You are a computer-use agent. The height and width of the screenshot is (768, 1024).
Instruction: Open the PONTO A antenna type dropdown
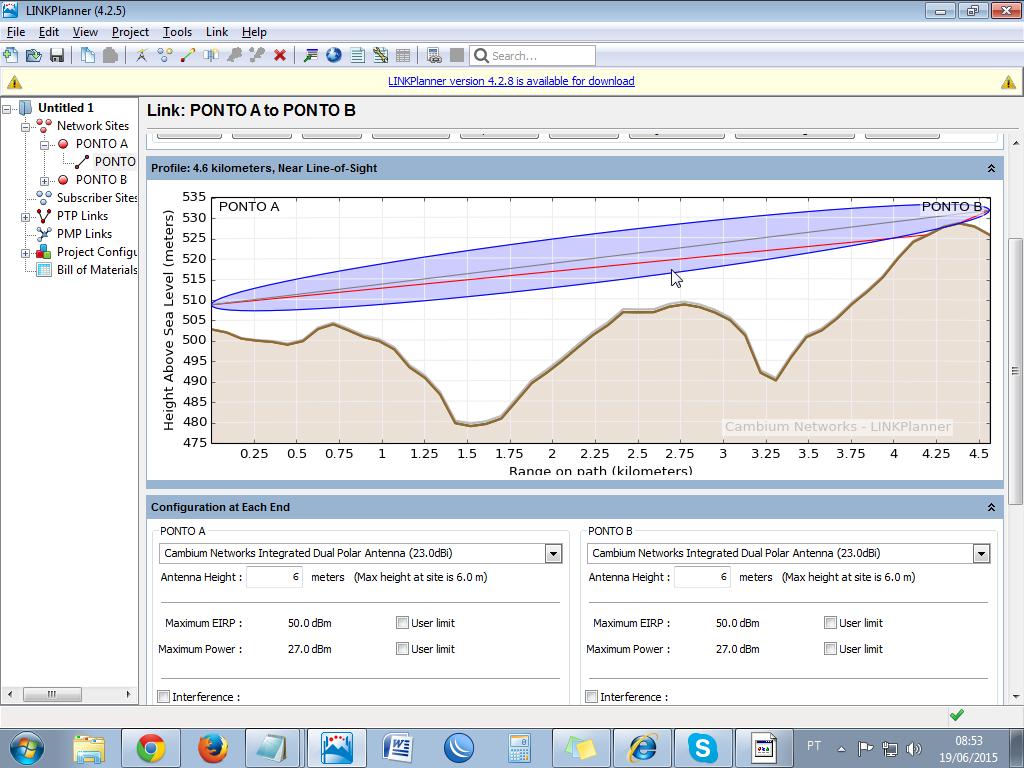click(x=553, y=553)
